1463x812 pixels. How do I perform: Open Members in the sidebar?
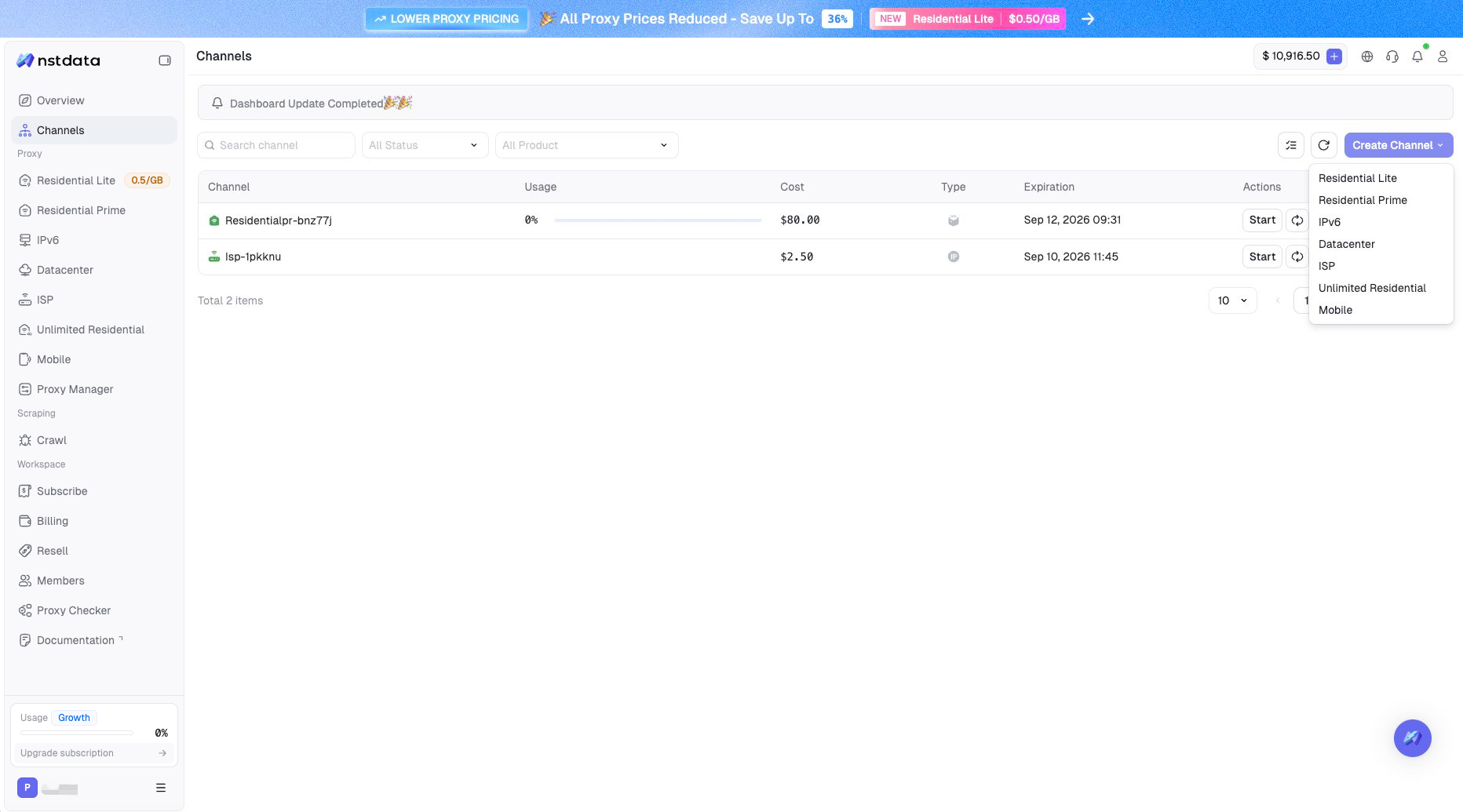[94, 581]
